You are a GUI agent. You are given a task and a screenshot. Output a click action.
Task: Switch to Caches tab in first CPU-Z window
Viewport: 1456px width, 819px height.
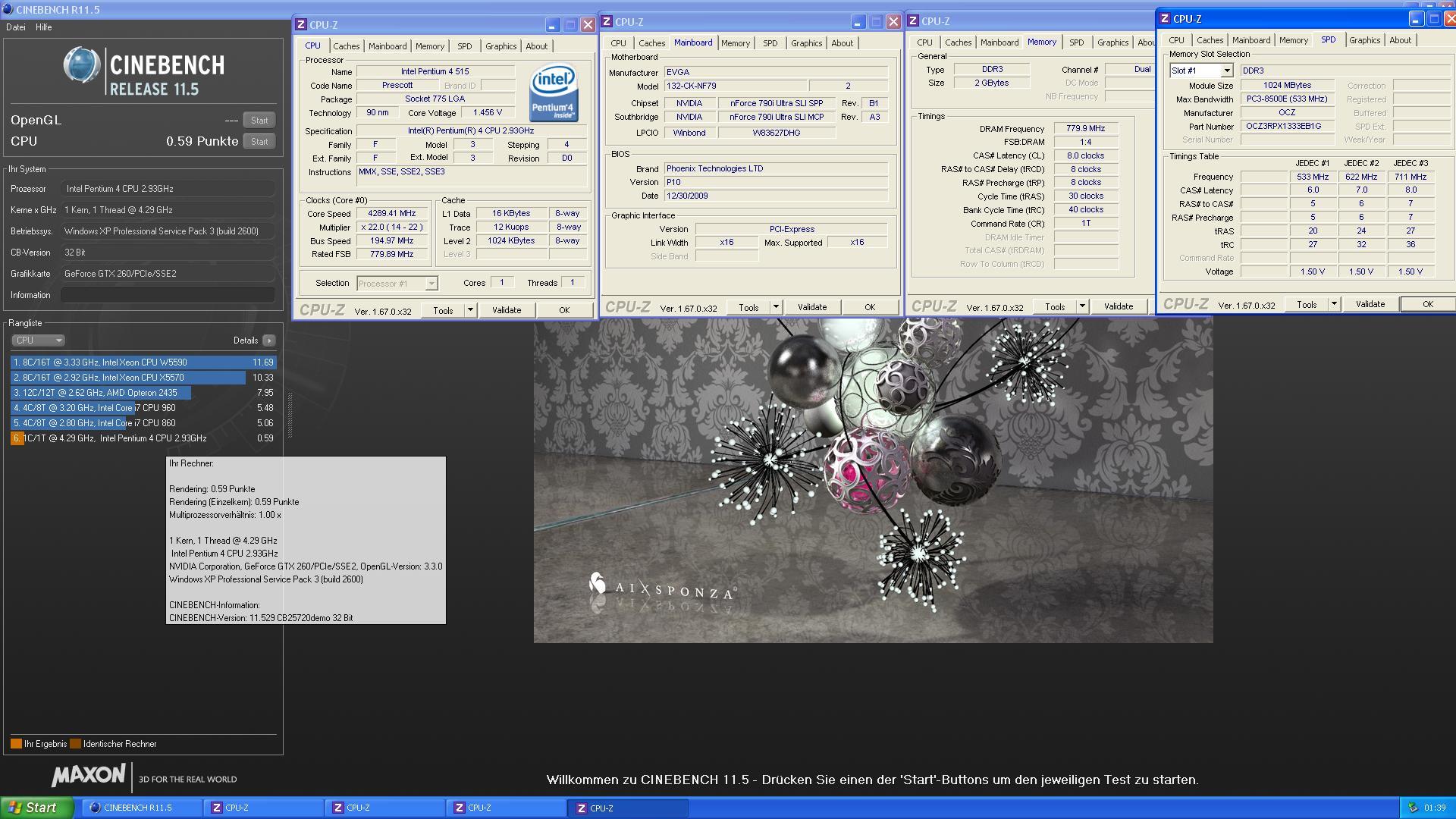click(x=346, y=46)
